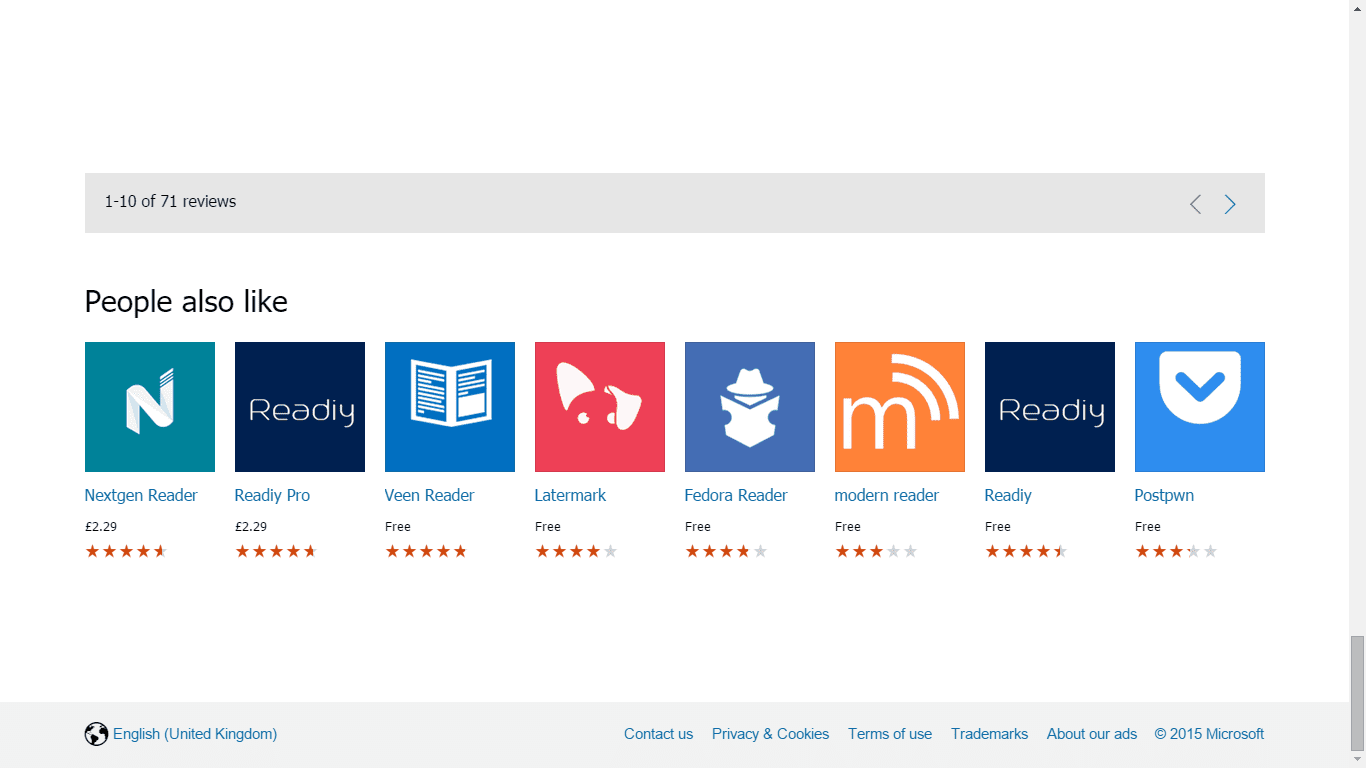Click the £2.29 price under Nextgen Reader
This screenshot has width=1366, height=768.
tap(101, 526)
